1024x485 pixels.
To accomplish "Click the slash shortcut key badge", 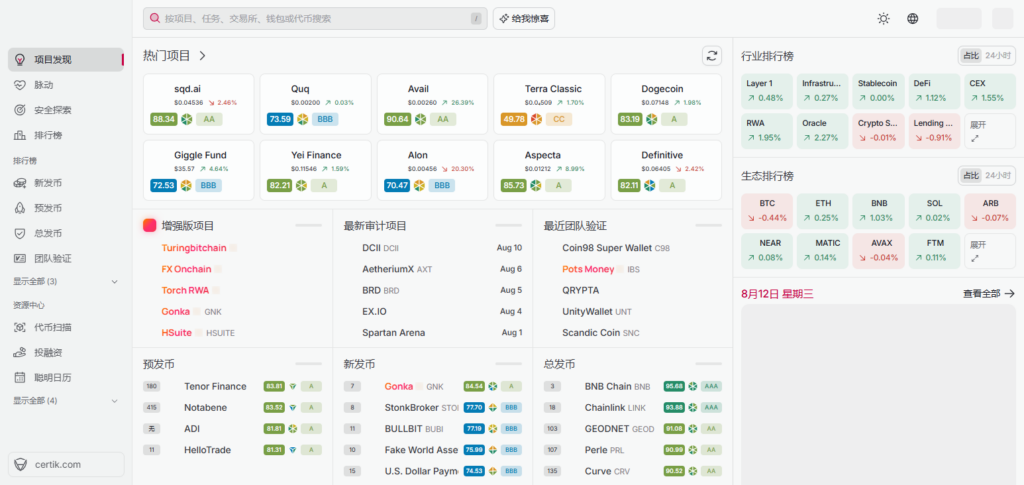I will pyautogui.click(x=476, y=19).
